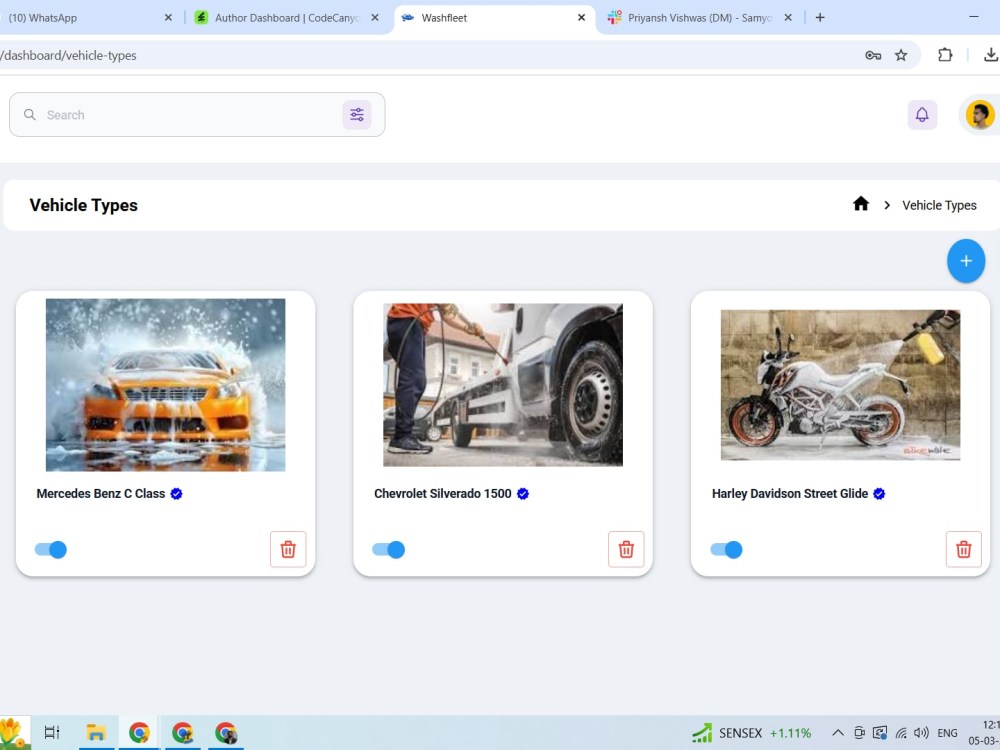The image size is (1000, 750).
Task: Open the user profile avatar
Action: point(980,115)
